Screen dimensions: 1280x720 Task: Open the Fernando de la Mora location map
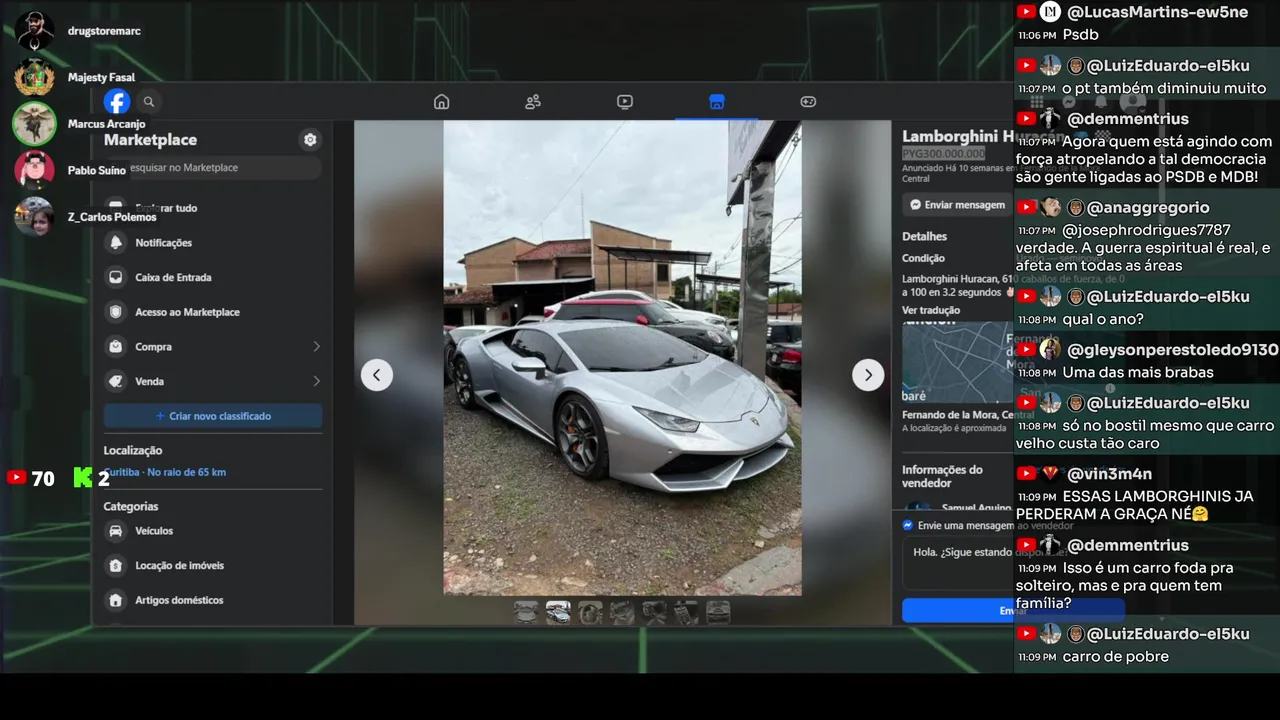958,362
